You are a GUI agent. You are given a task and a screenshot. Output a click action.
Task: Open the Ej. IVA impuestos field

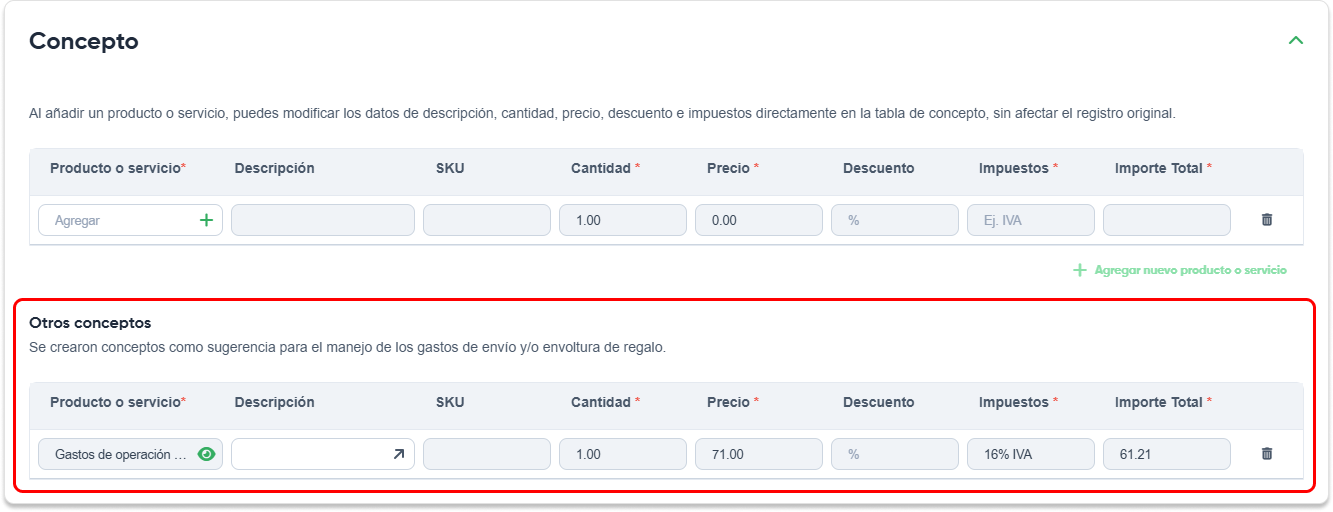click(1031, 220)
